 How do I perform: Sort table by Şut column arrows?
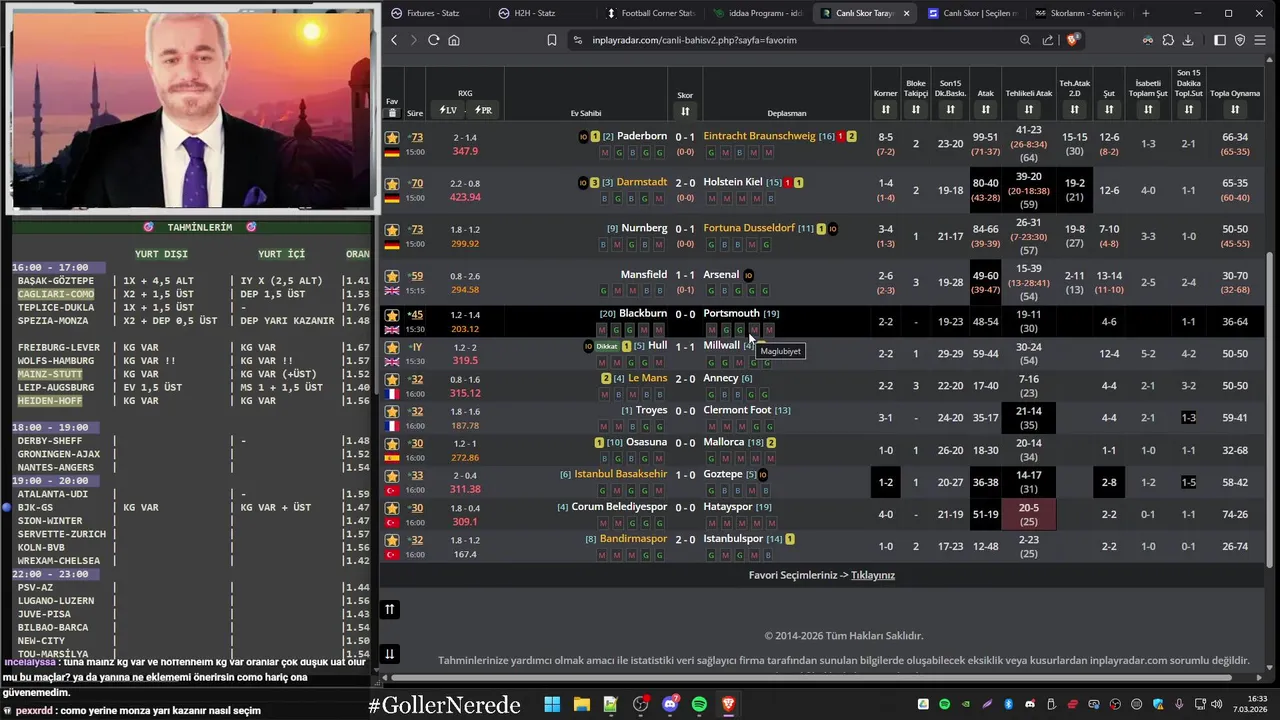point(1109,110)
